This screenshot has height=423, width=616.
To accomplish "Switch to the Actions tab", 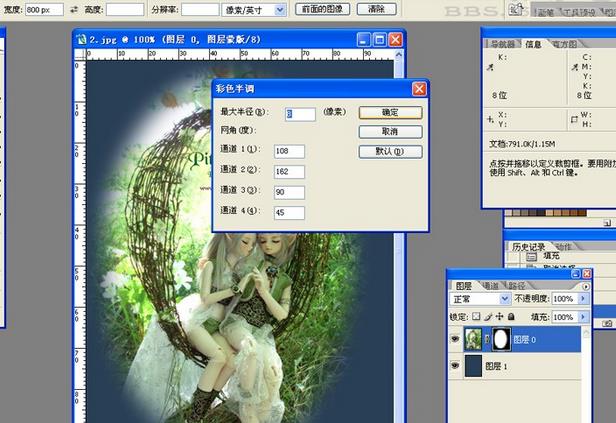I will tap(564, 247).
